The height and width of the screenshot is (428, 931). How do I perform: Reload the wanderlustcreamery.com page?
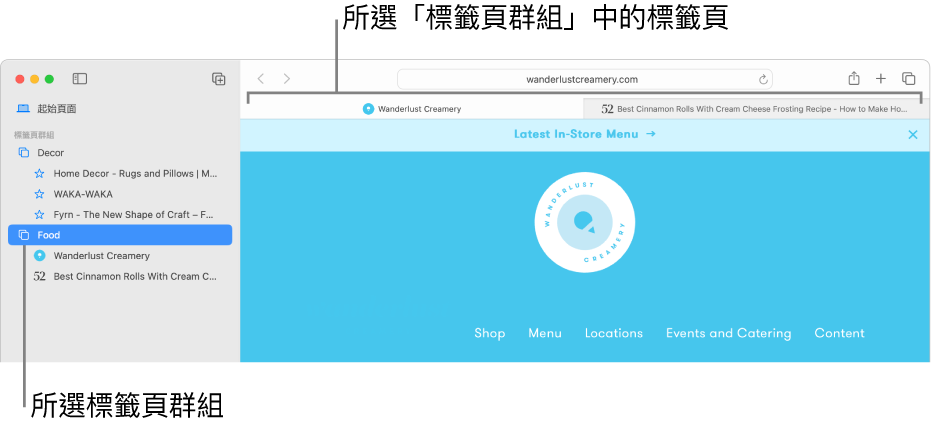click(763, 80)
